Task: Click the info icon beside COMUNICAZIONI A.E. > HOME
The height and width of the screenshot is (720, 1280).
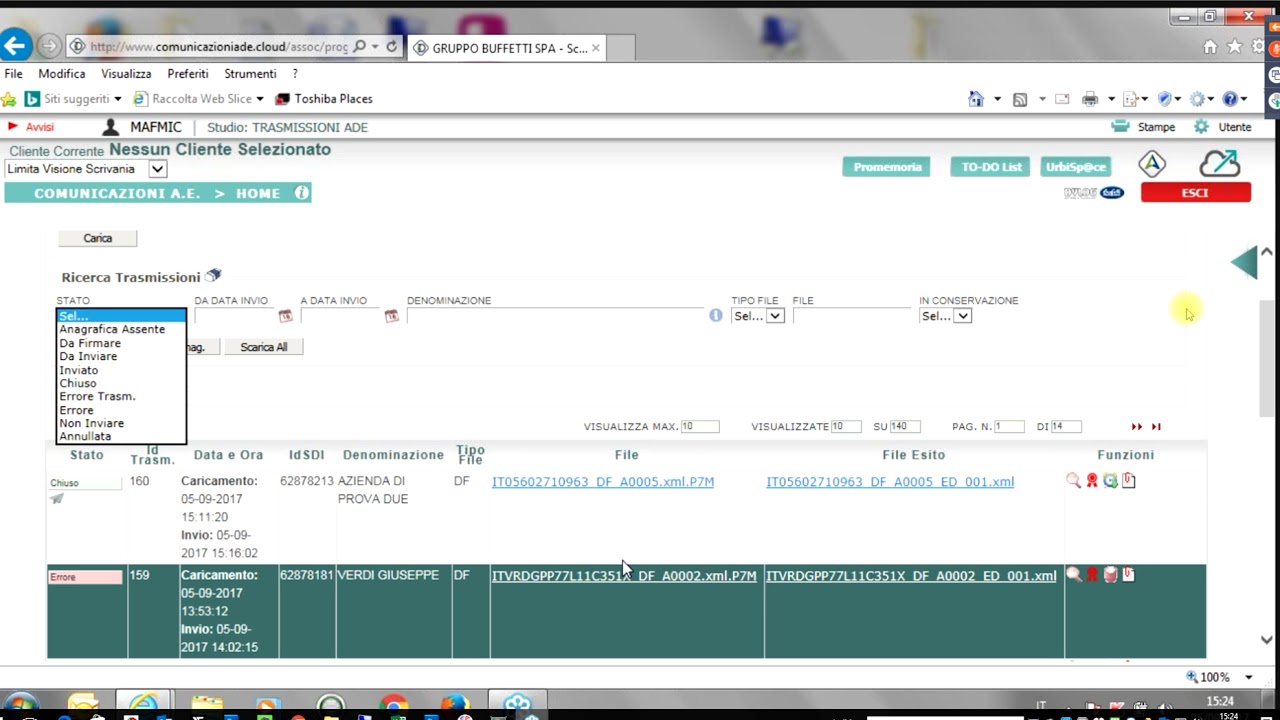Action: (x=302, y=193)
